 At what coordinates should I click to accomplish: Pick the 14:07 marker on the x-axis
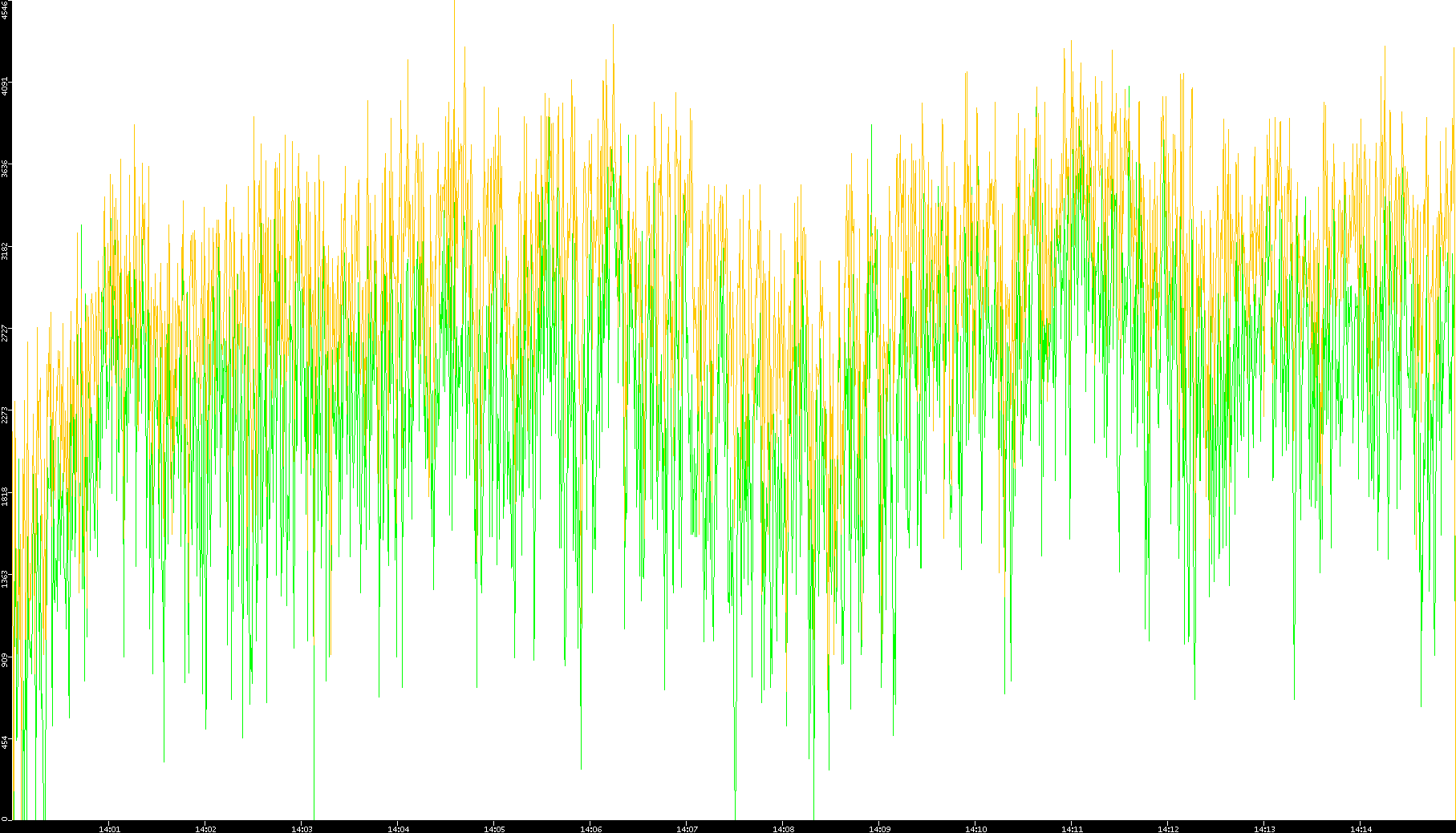coord(687,829)
